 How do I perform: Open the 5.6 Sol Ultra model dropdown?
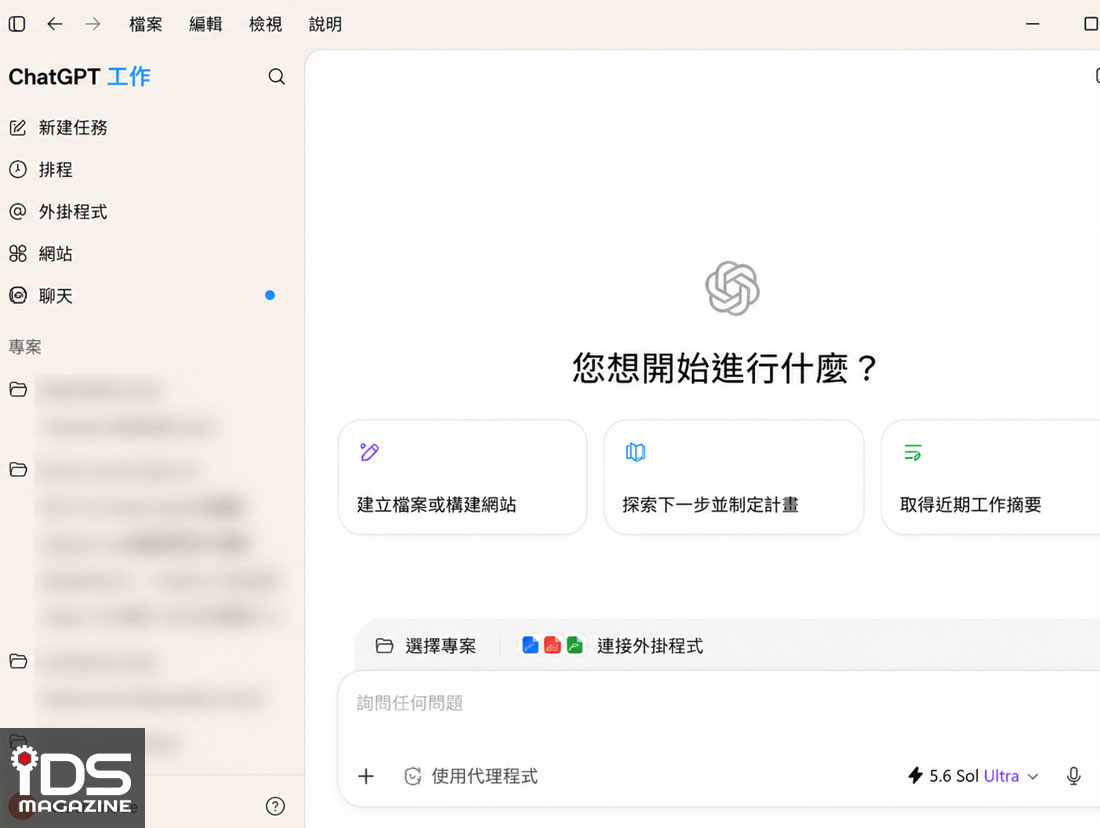coord(973,776)
